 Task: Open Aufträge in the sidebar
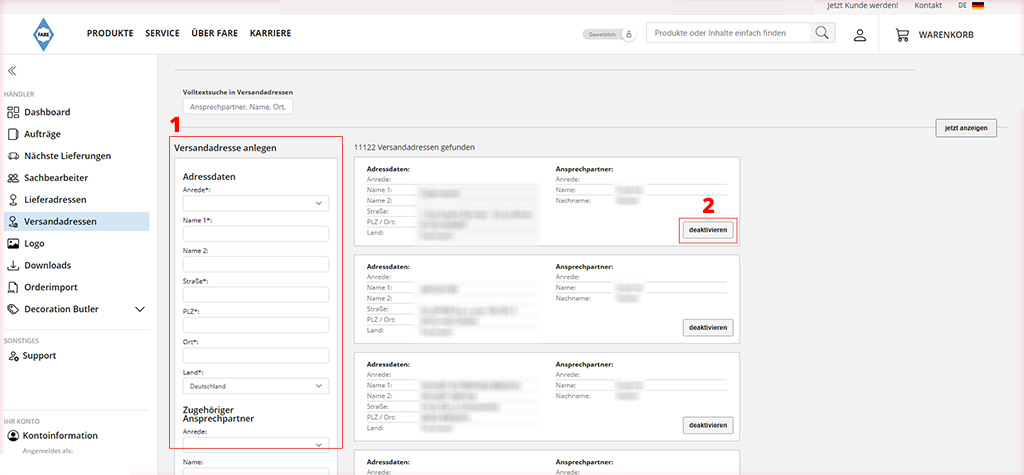[43, 134]
